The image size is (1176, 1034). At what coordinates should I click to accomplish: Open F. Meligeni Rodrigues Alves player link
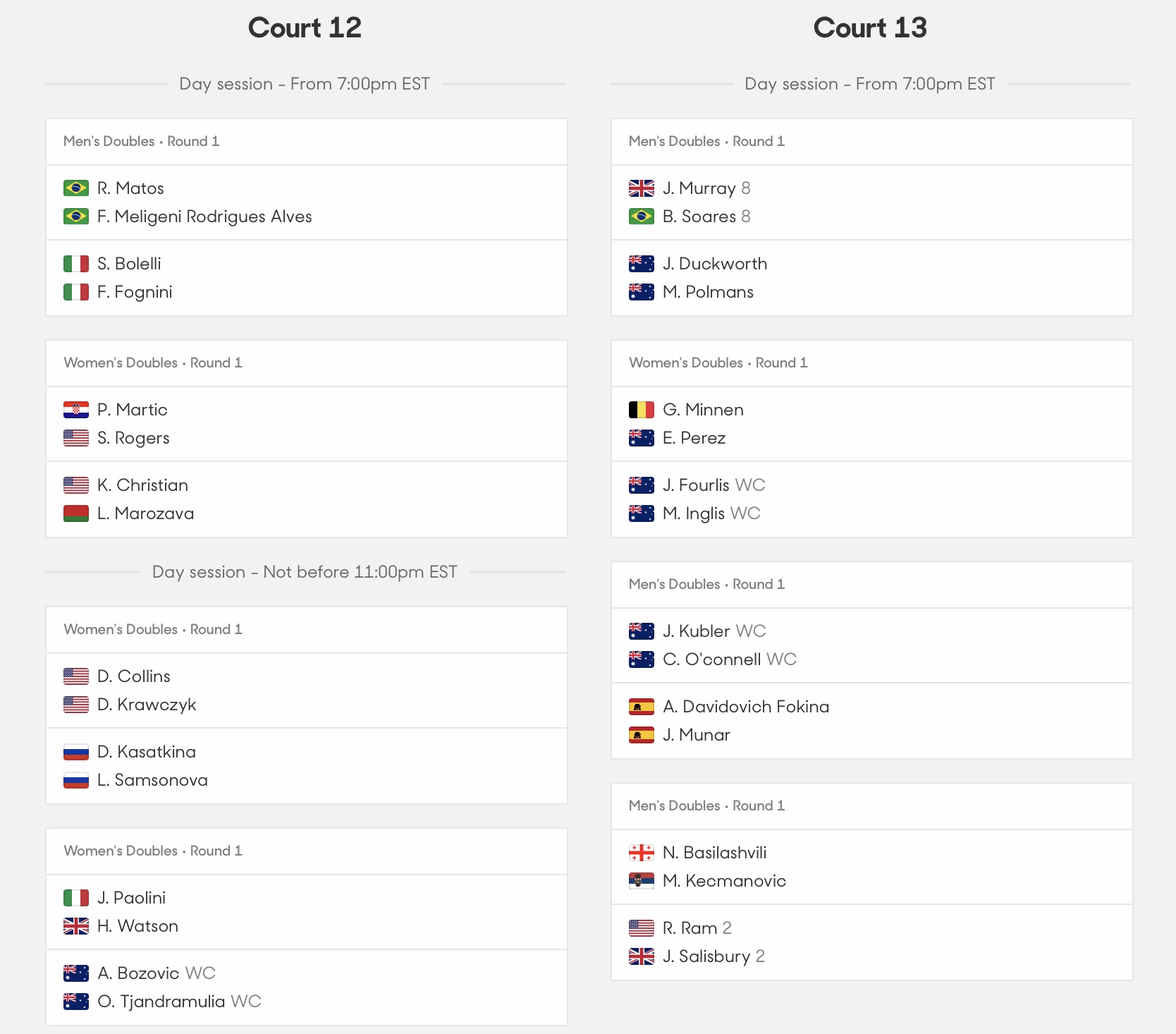coord(204,217)
